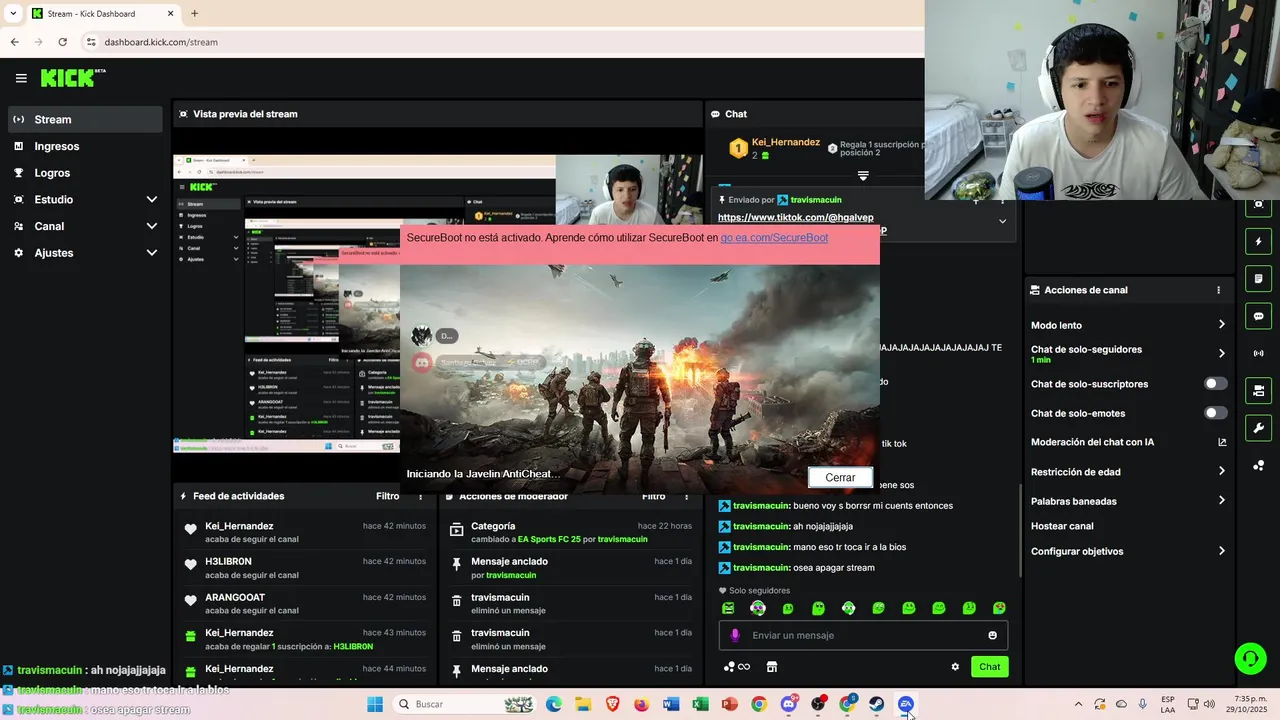Open Chat de solo-seguidores options
Viewport: 1280px width, 720px height.
click(x=1128, y=354)
